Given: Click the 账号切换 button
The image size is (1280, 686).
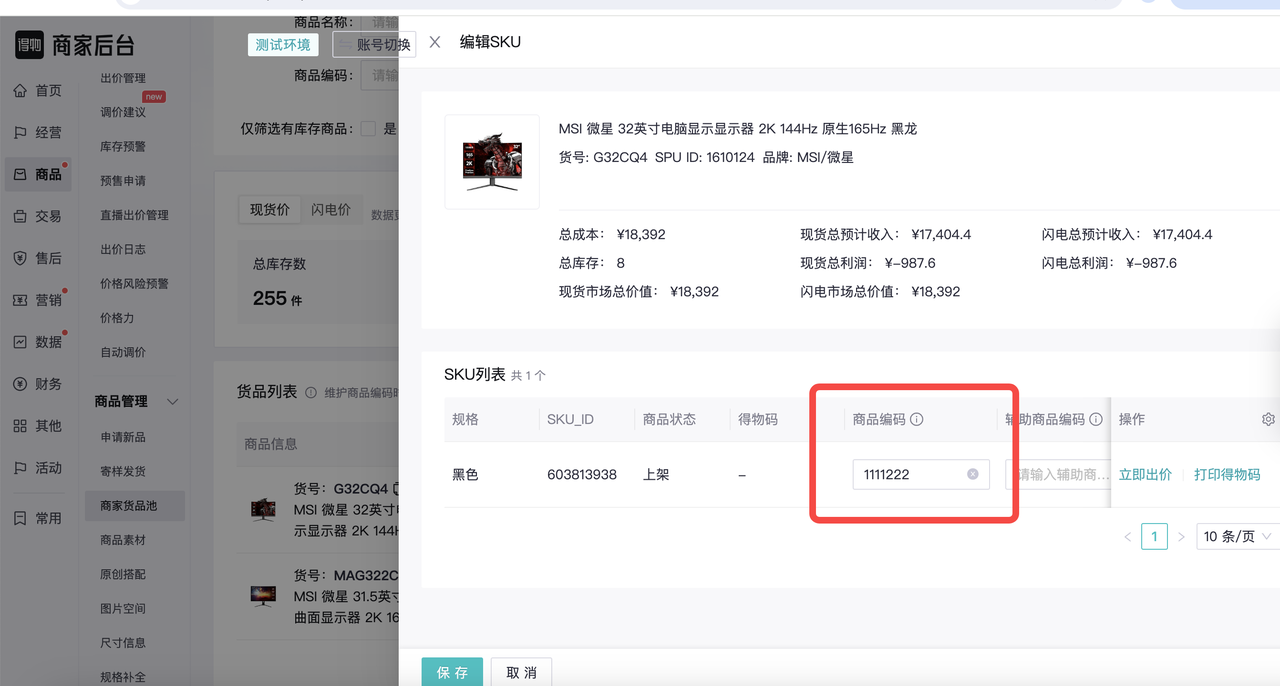Looking at the screenshot, I should (375, 45).
